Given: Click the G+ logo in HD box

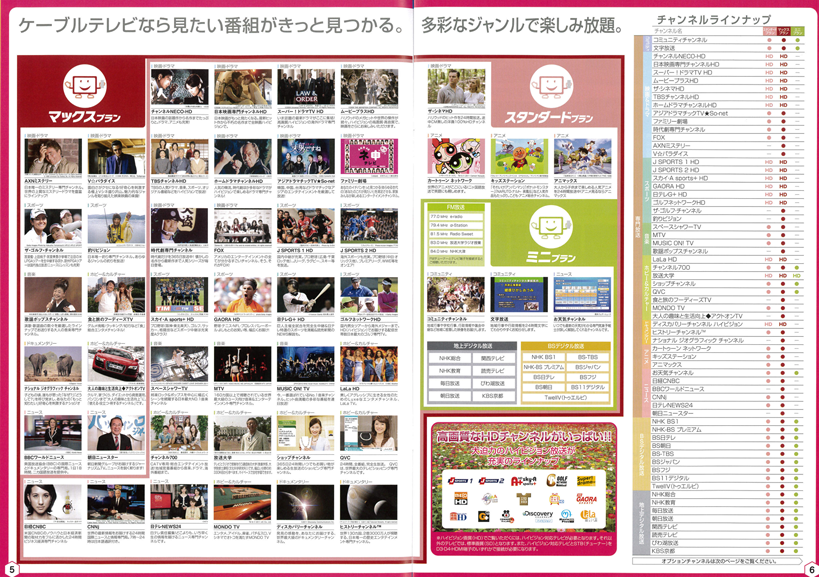Looking at the screenshot, I should pyautogui.click(x=484, y=517).
